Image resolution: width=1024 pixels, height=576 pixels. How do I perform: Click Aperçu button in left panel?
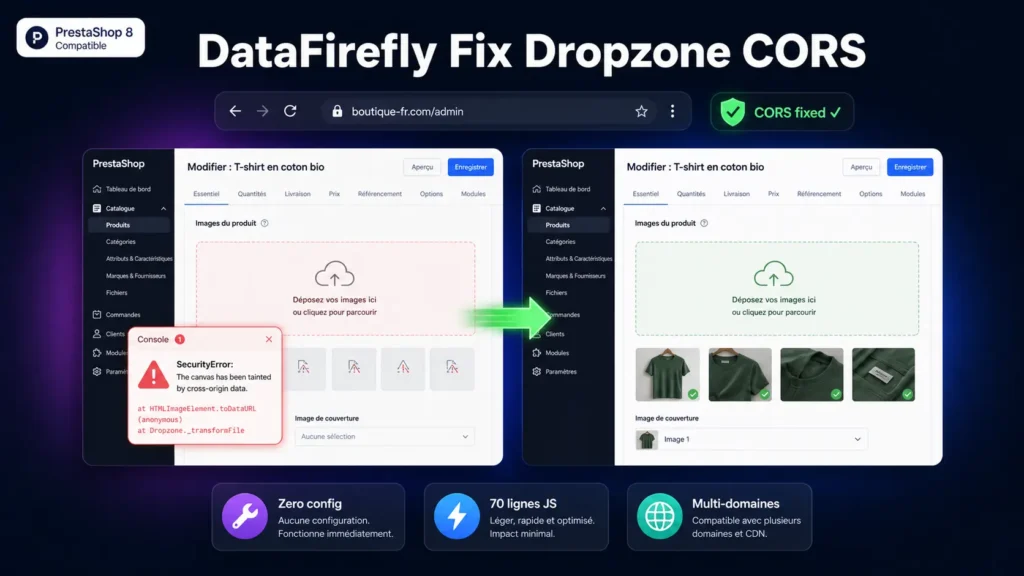coord(423,167)
